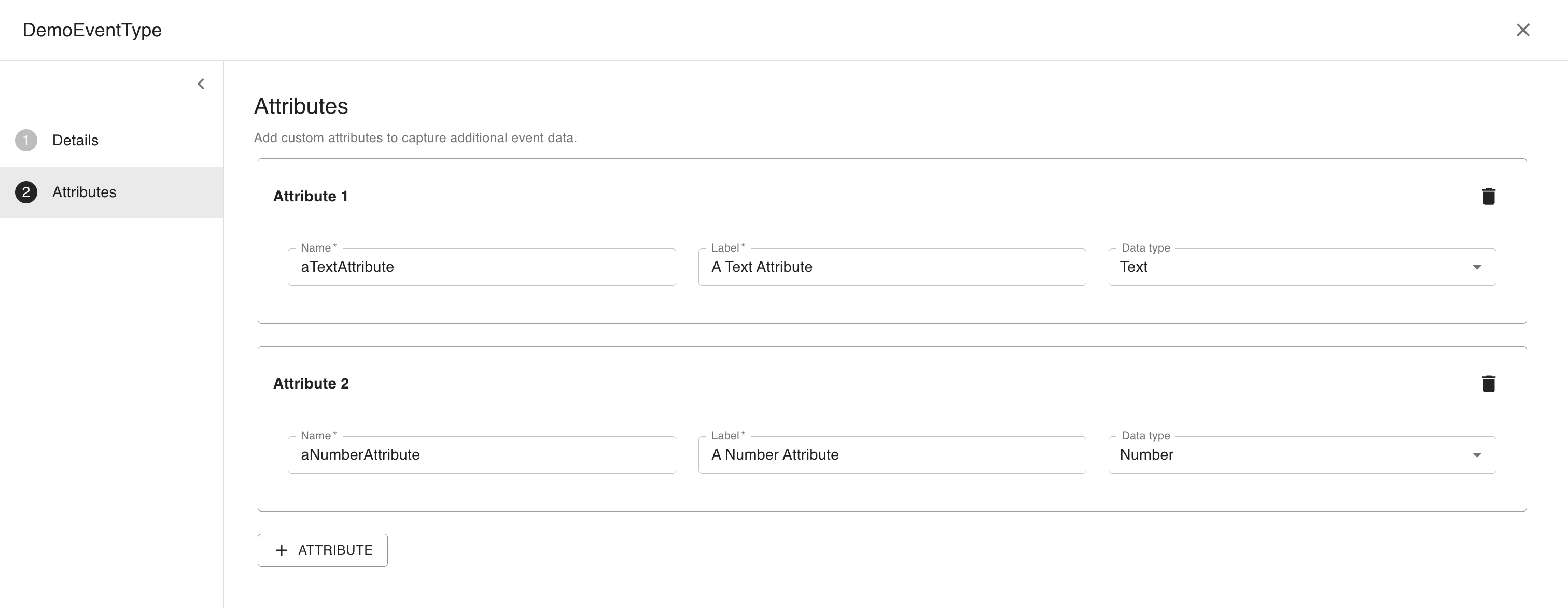1568x608 pixels.
Task: Click the step 1 circle icon
Action: click(x=26, y=140)
